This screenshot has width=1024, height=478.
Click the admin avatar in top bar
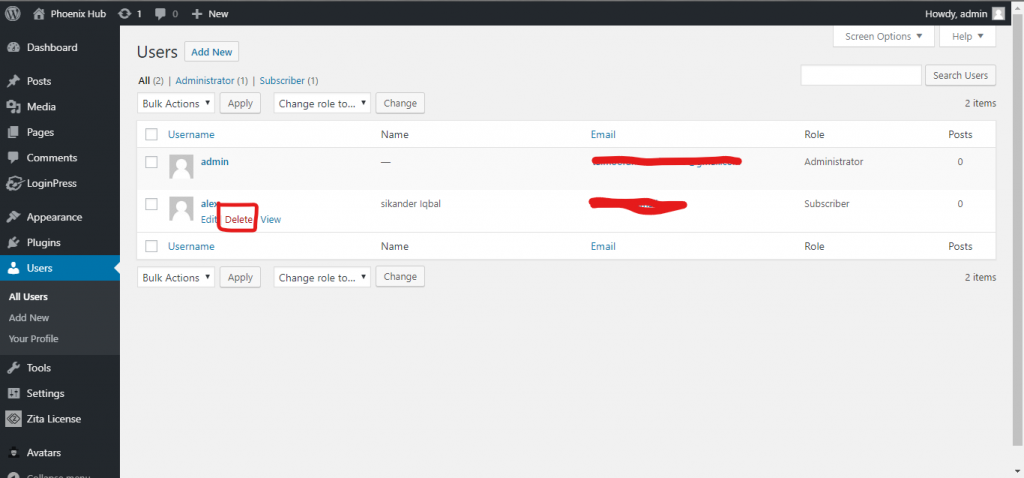[998, 14]
